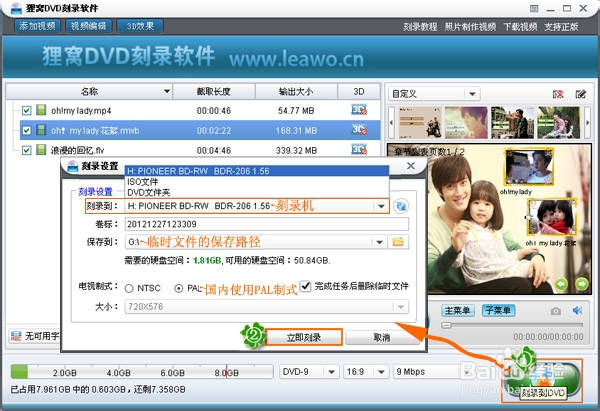Open the 视频编辑 toolbar button
The image size is (600, 411).
point(88,26)
